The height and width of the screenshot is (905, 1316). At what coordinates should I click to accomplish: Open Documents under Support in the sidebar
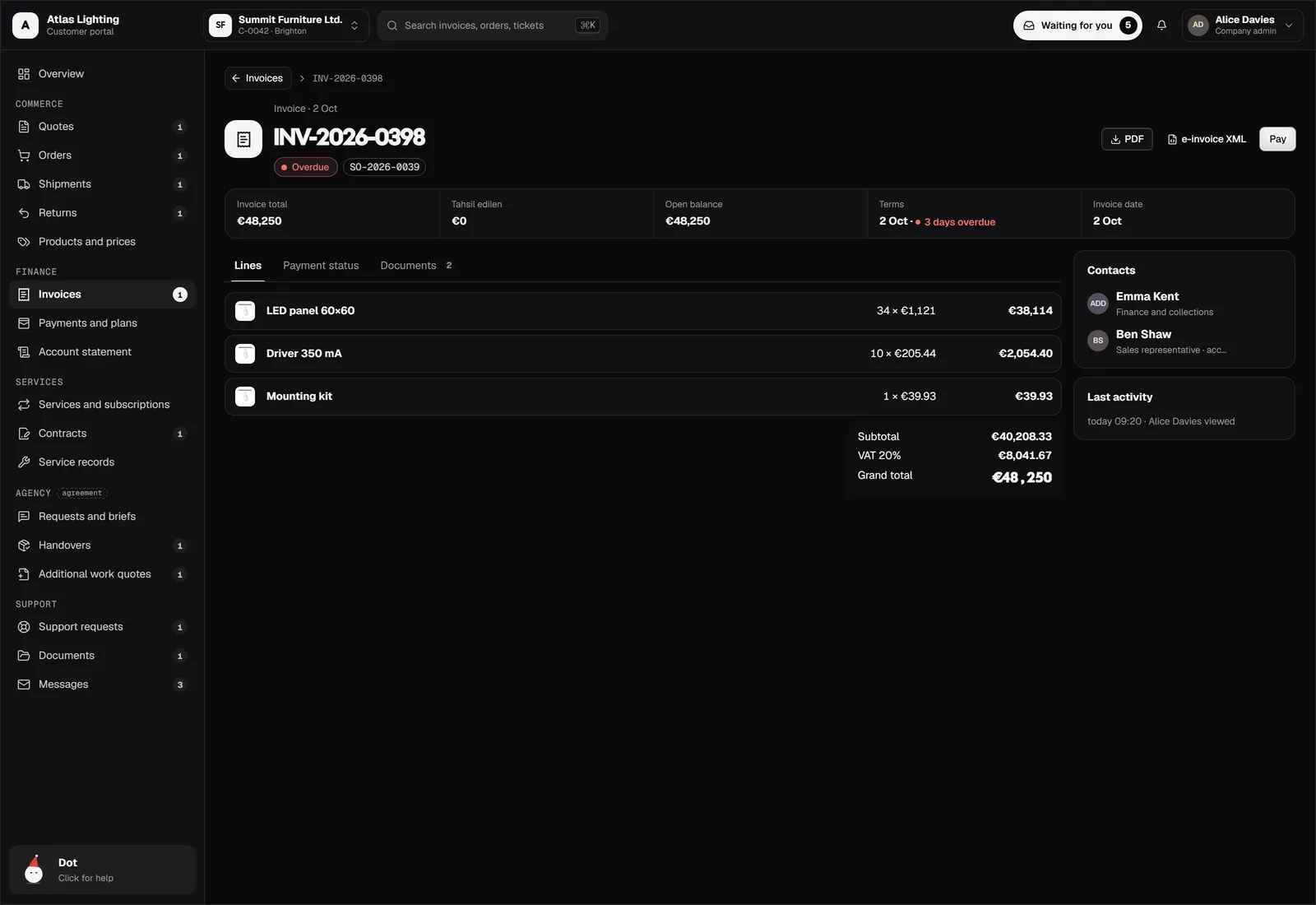tap(102, 656)
